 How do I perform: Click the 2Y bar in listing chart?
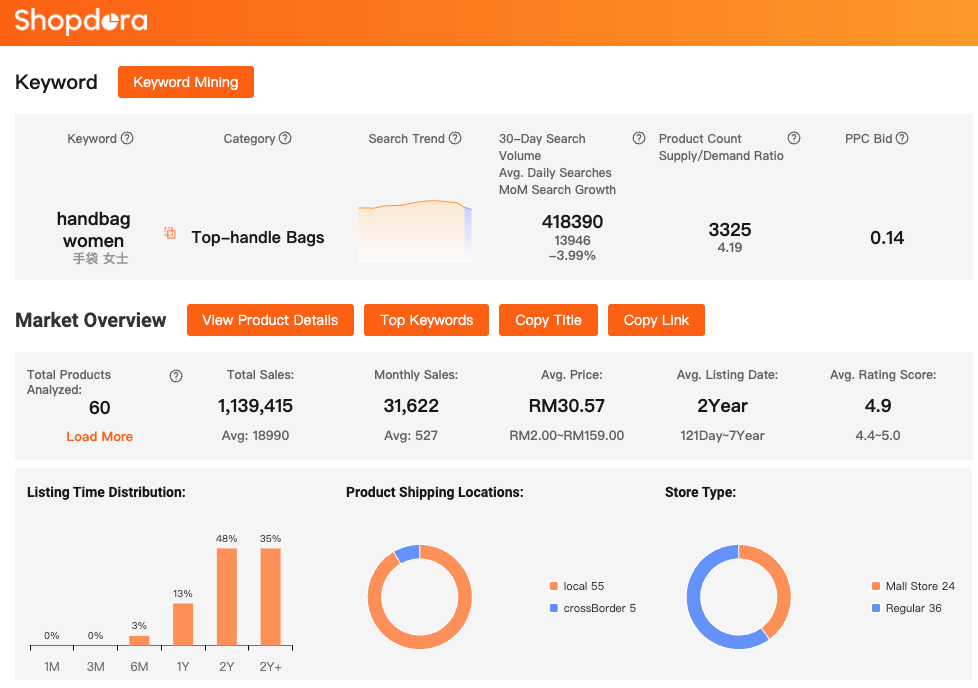click(x=227, y=596)
